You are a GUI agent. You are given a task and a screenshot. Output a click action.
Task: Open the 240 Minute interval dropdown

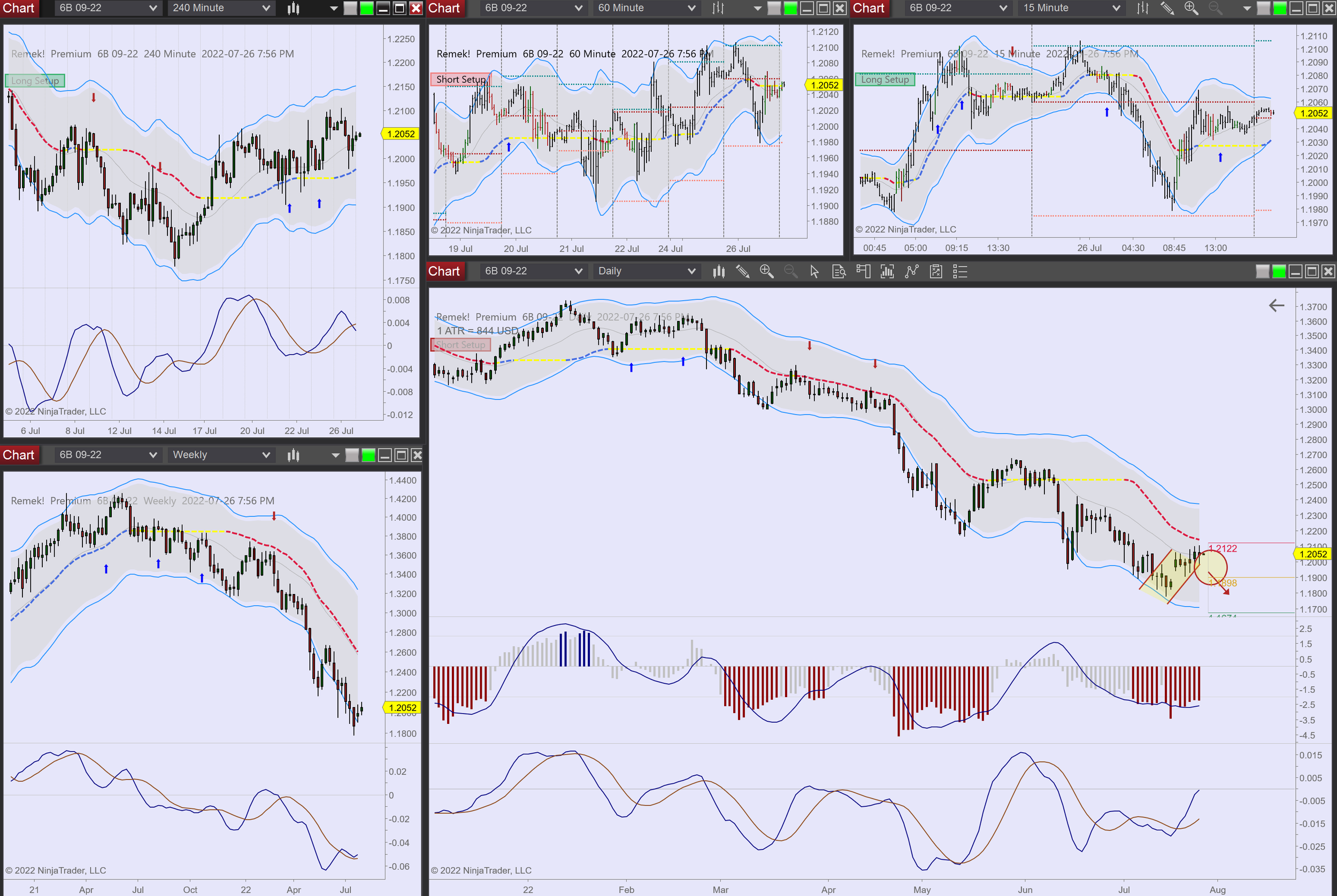pos(221,8)
